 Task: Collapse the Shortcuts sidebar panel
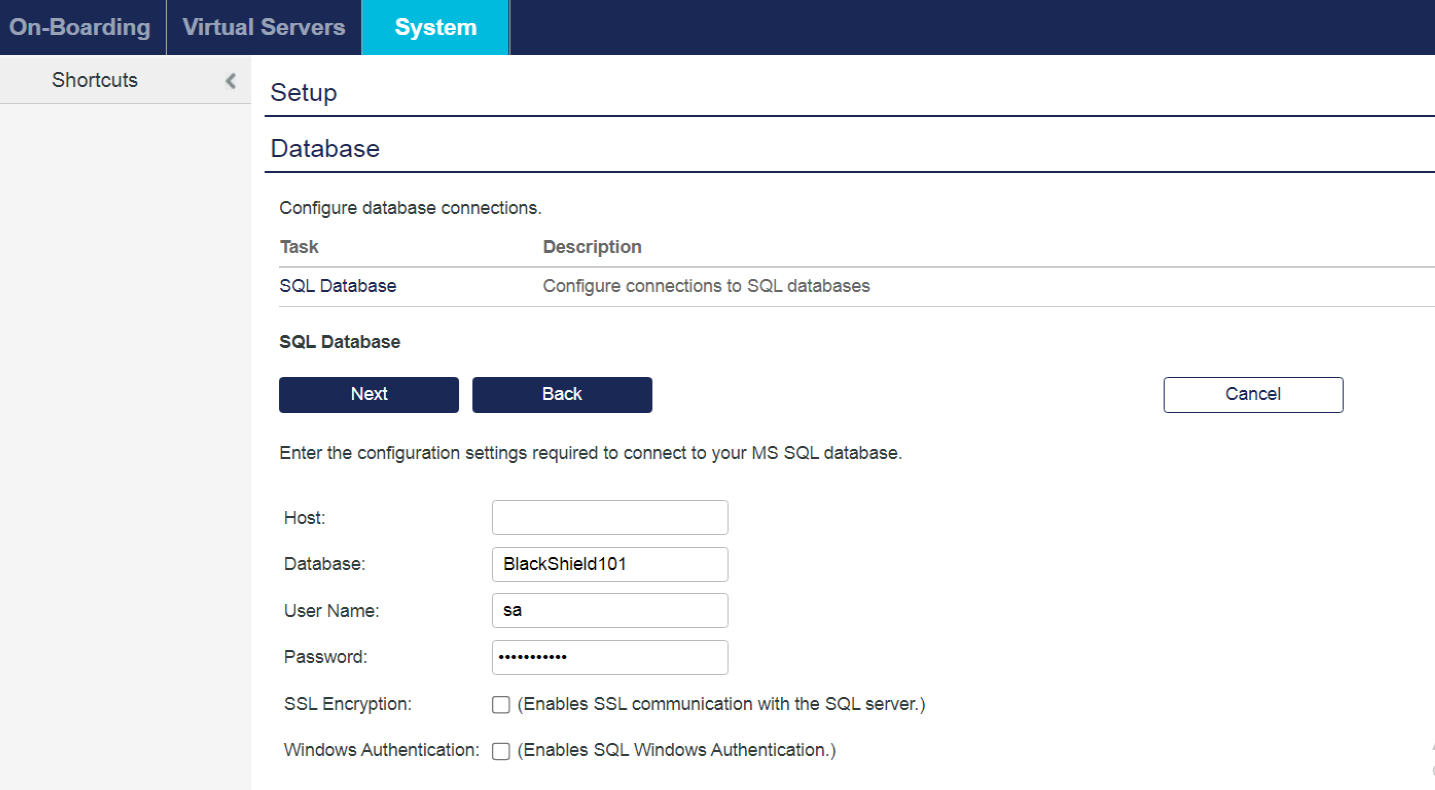click(230, 79)
